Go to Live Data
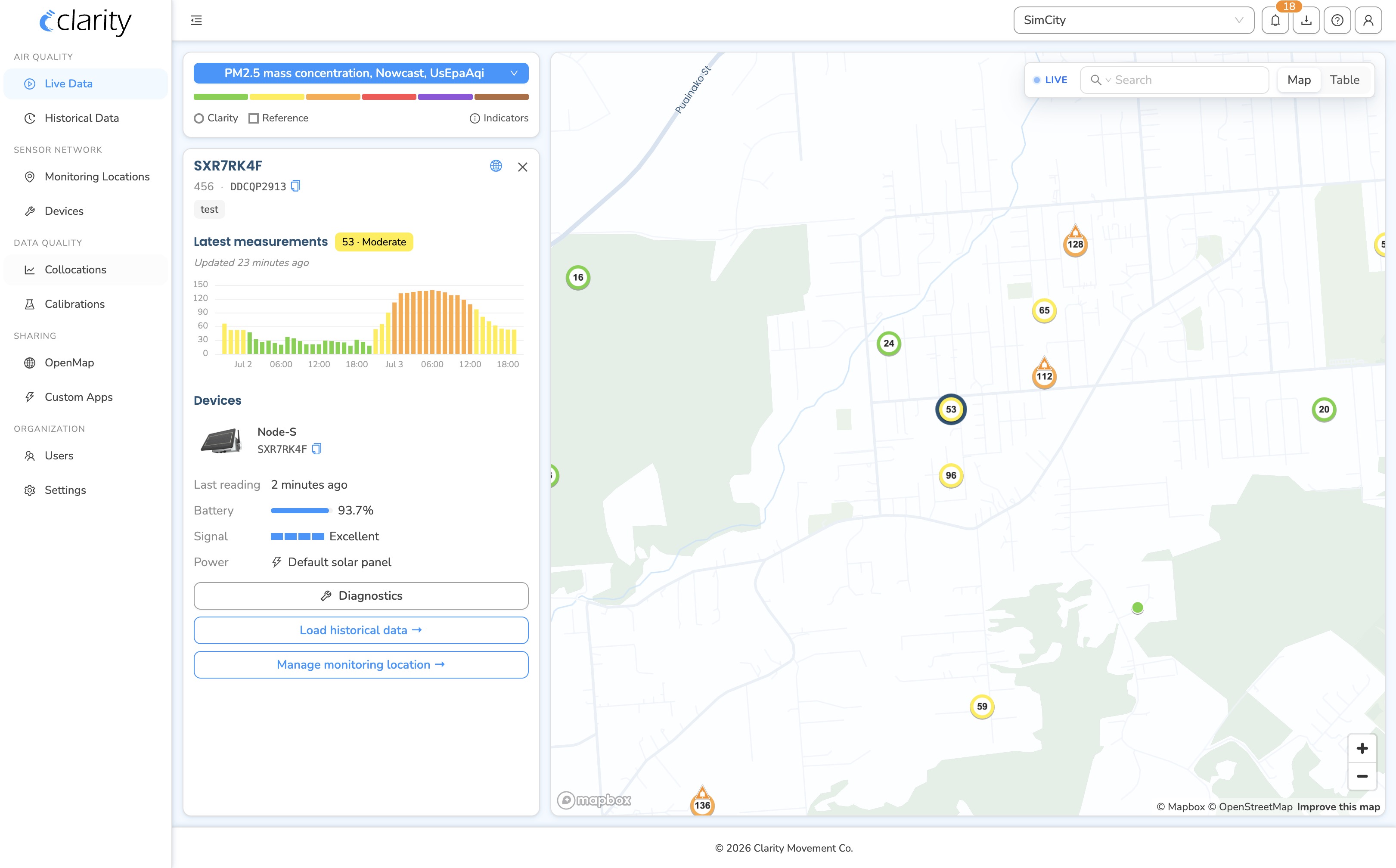 (86, 84)
